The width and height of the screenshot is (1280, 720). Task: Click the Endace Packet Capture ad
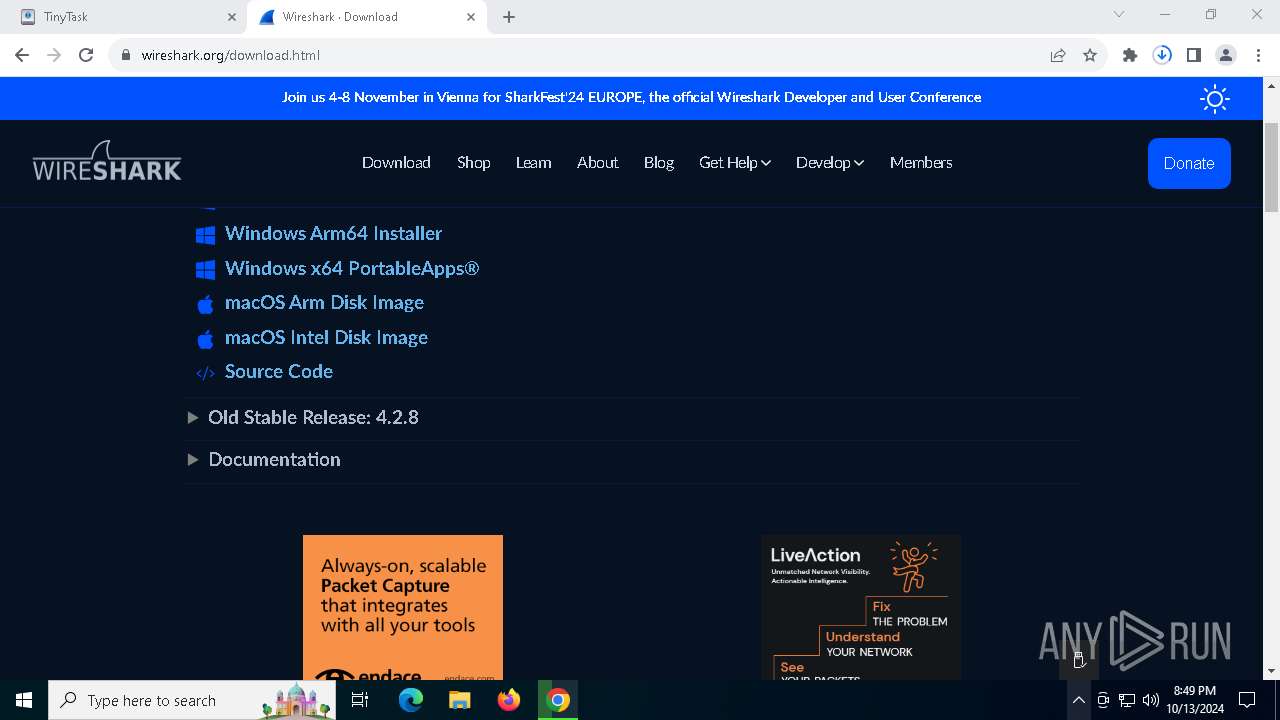(403, 608)
